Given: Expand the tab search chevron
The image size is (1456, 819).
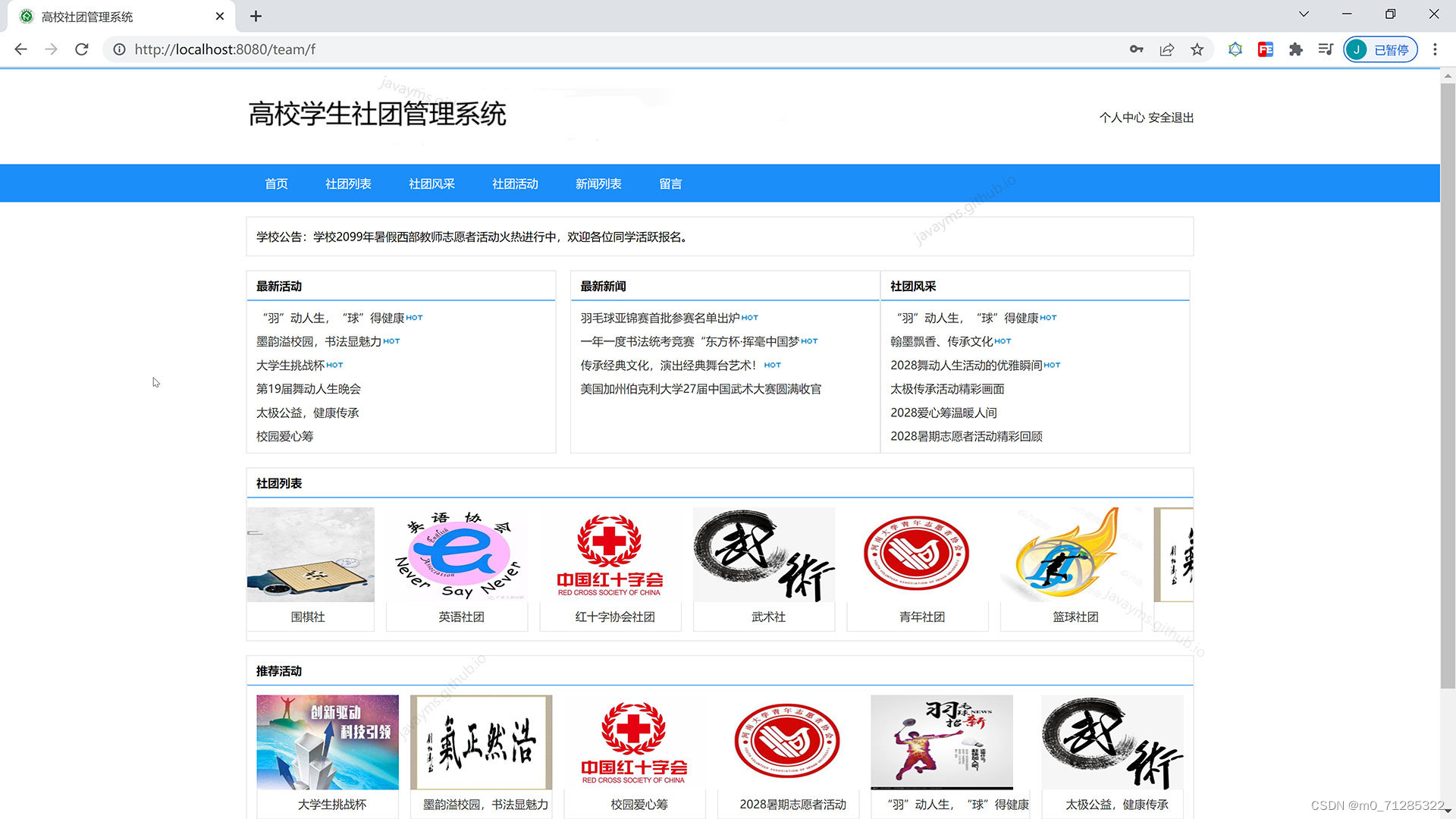Looking at the screenshot, I should point(1304,14).
